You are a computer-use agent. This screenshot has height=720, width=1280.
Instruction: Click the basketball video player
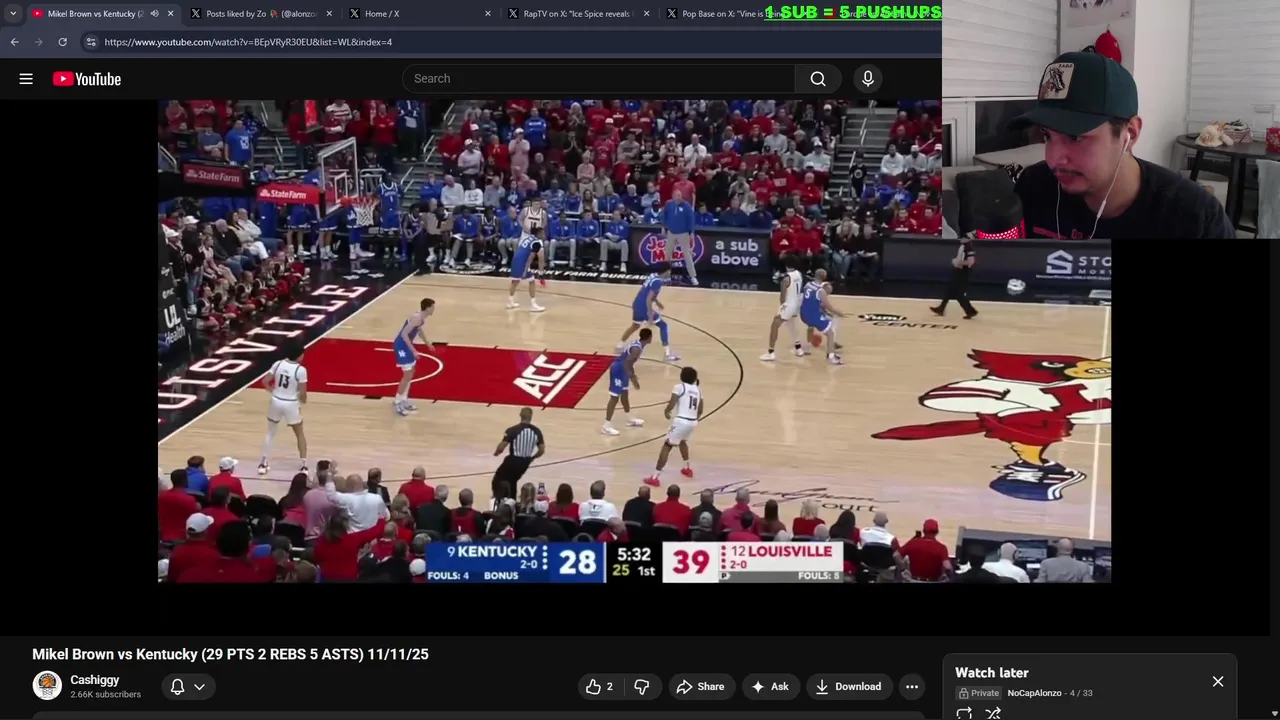tap(634, 341)
